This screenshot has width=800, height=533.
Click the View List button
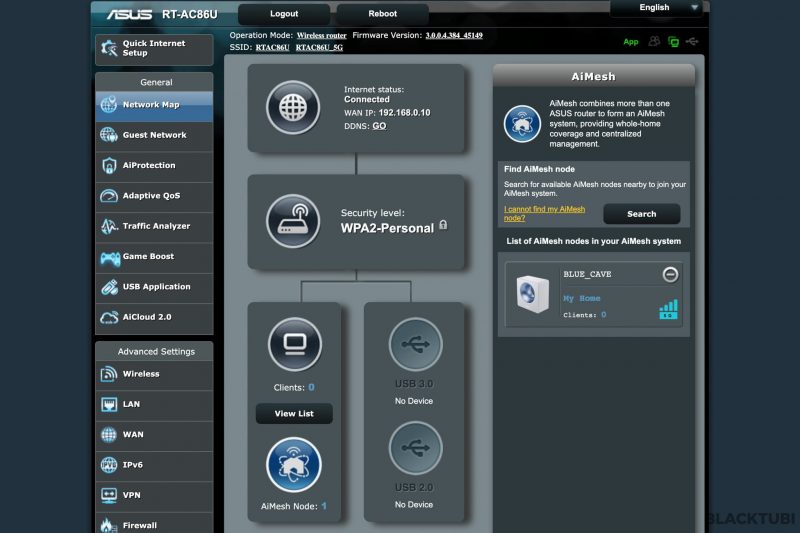tap(294, 414)
